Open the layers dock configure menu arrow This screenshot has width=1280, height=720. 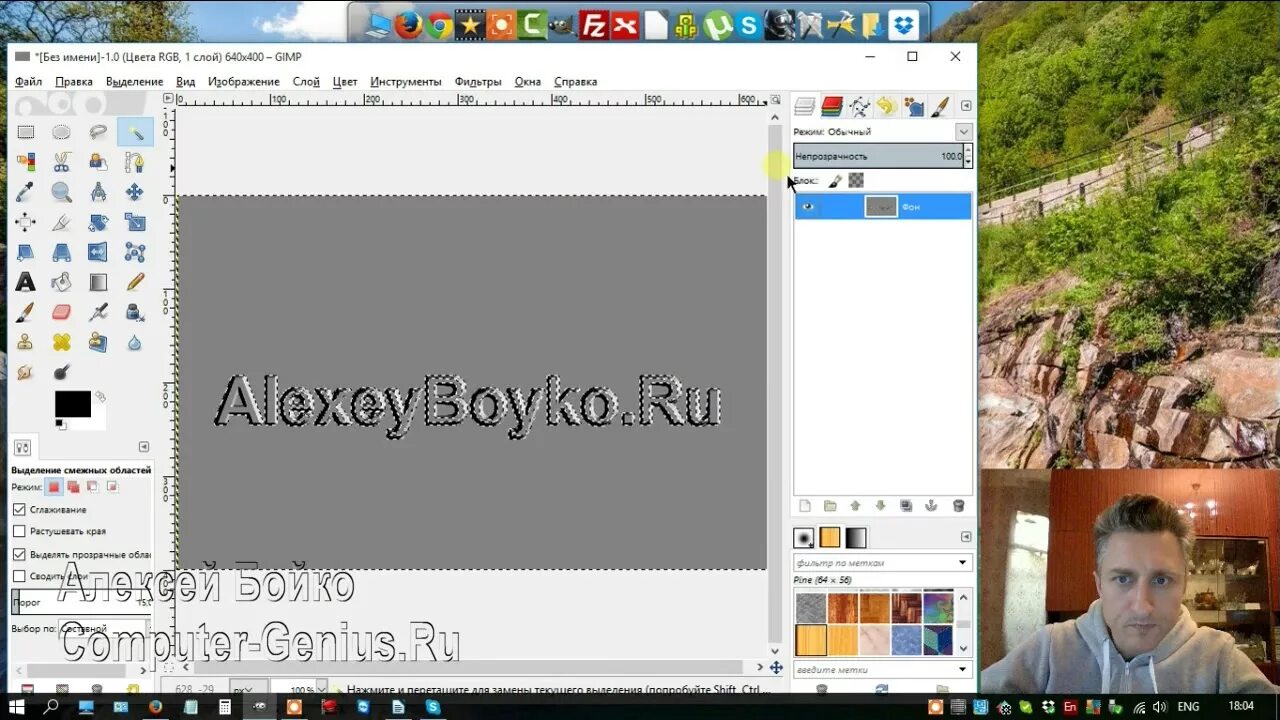pyautogui.click(x=966, y=106)
